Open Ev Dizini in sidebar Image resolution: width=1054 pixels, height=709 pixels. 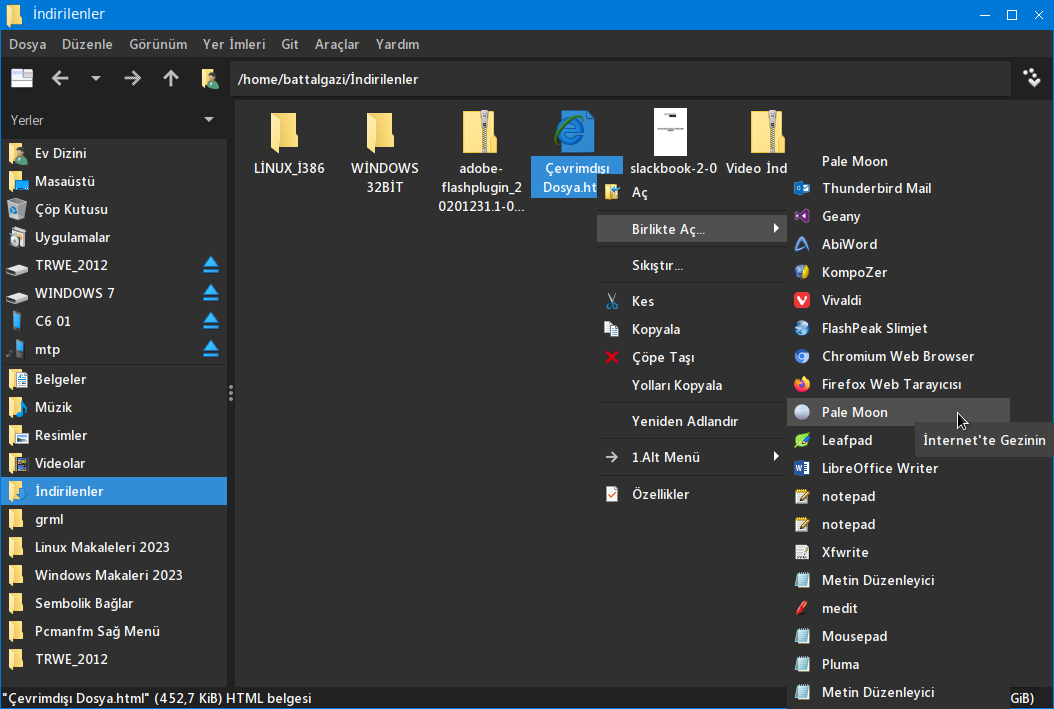(x=114, y=153)
